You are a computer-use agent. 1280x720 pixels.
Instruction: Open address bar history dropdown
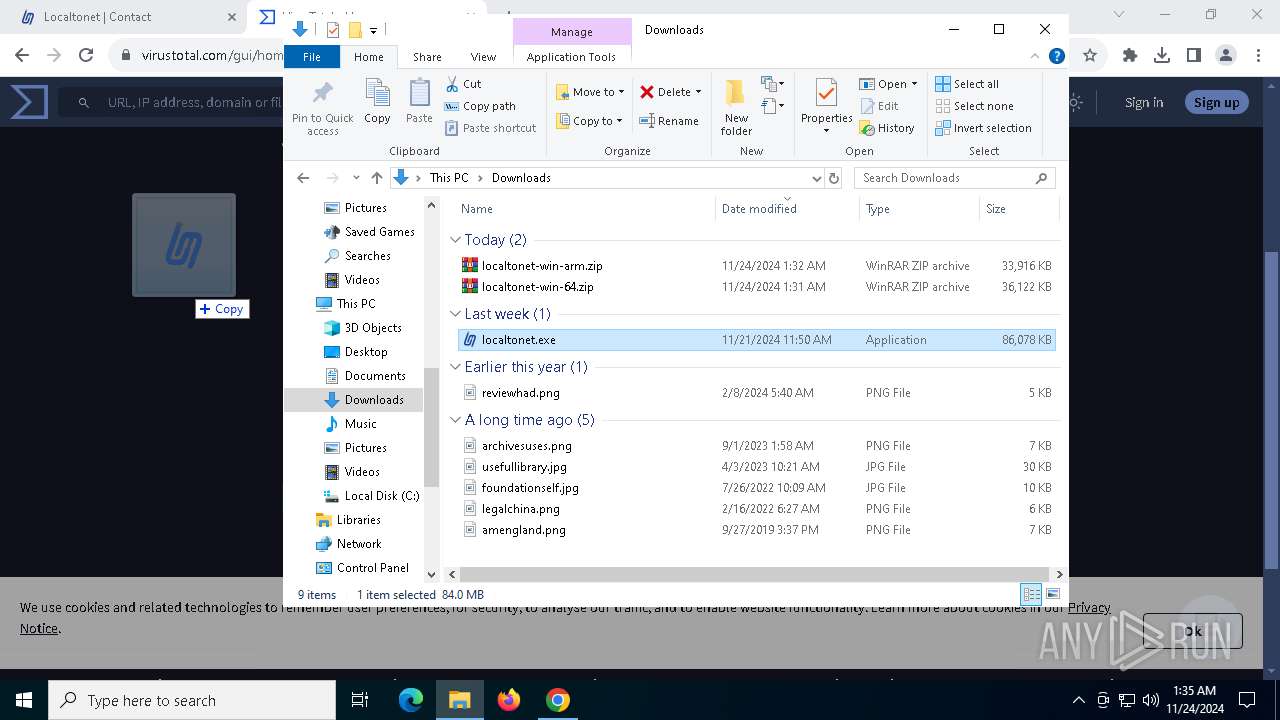(x=816, y=178)
